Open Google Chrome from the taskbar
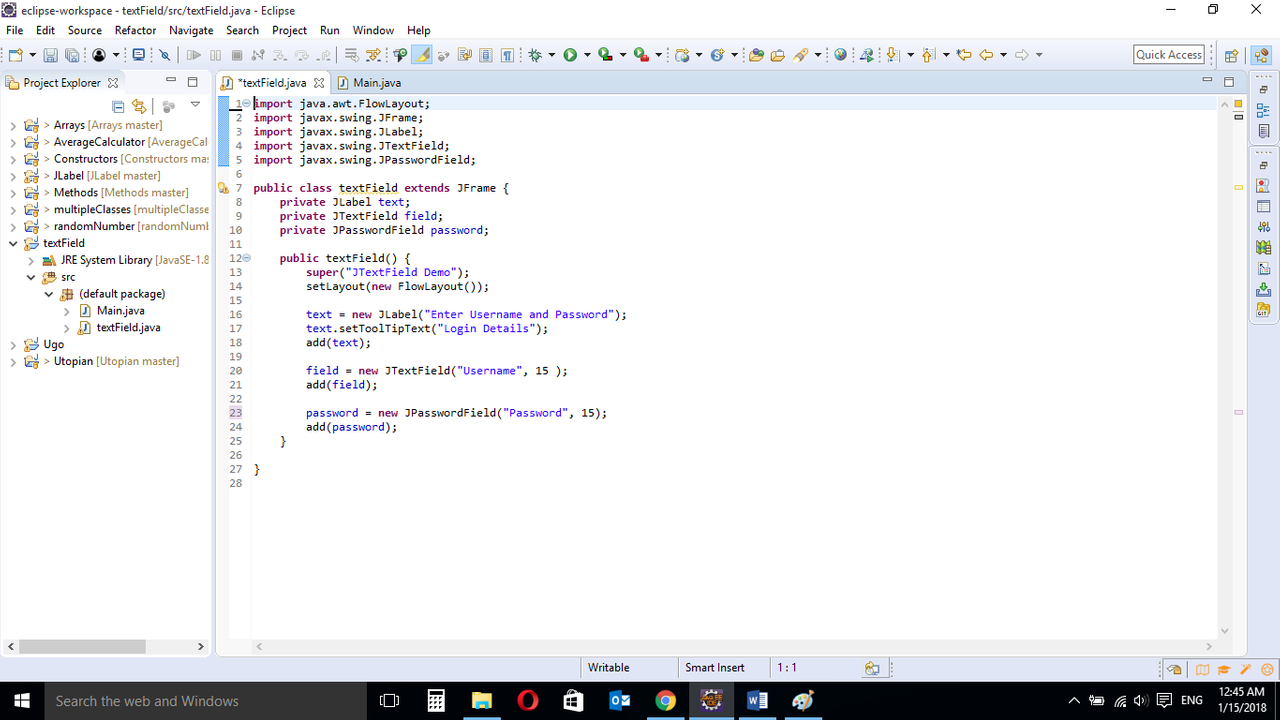 tap(666, 700)
